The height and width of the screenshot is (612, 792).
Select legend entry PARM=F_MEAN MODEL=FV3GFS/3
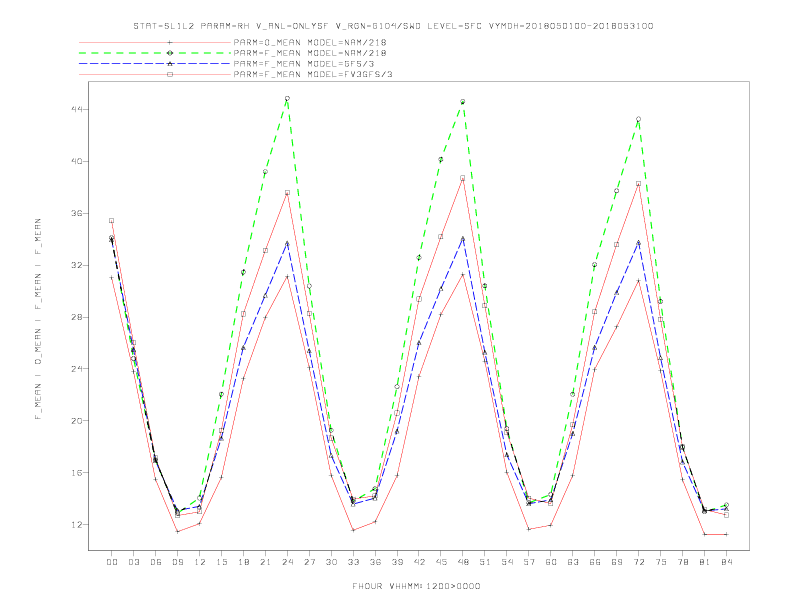tap(313, 74)
